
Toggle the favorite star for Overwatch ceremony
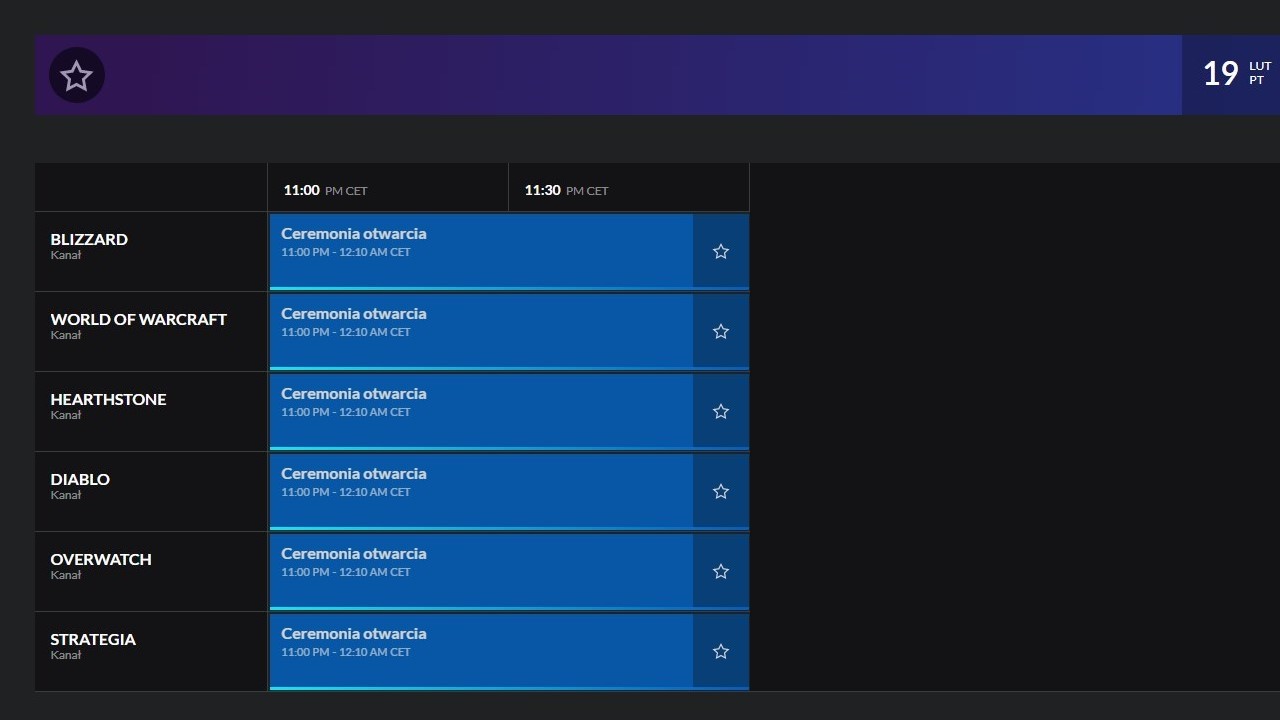pos(720,571)
